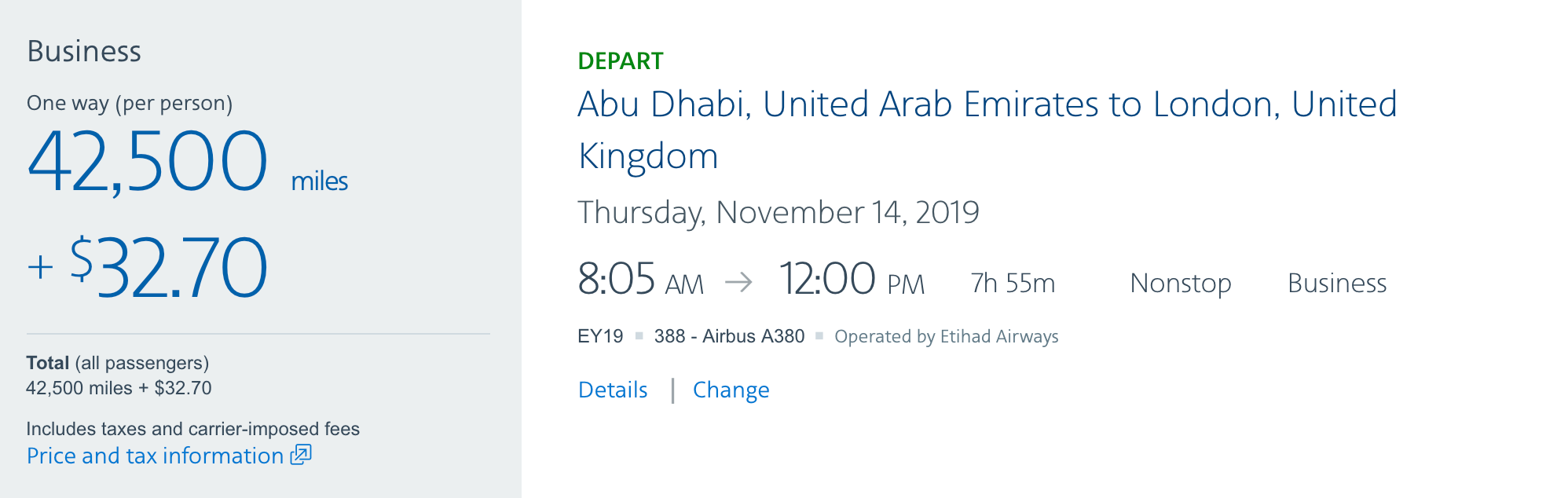Click the EY19 flight number
Viewport: 1568px width, 498px height.
600,336
